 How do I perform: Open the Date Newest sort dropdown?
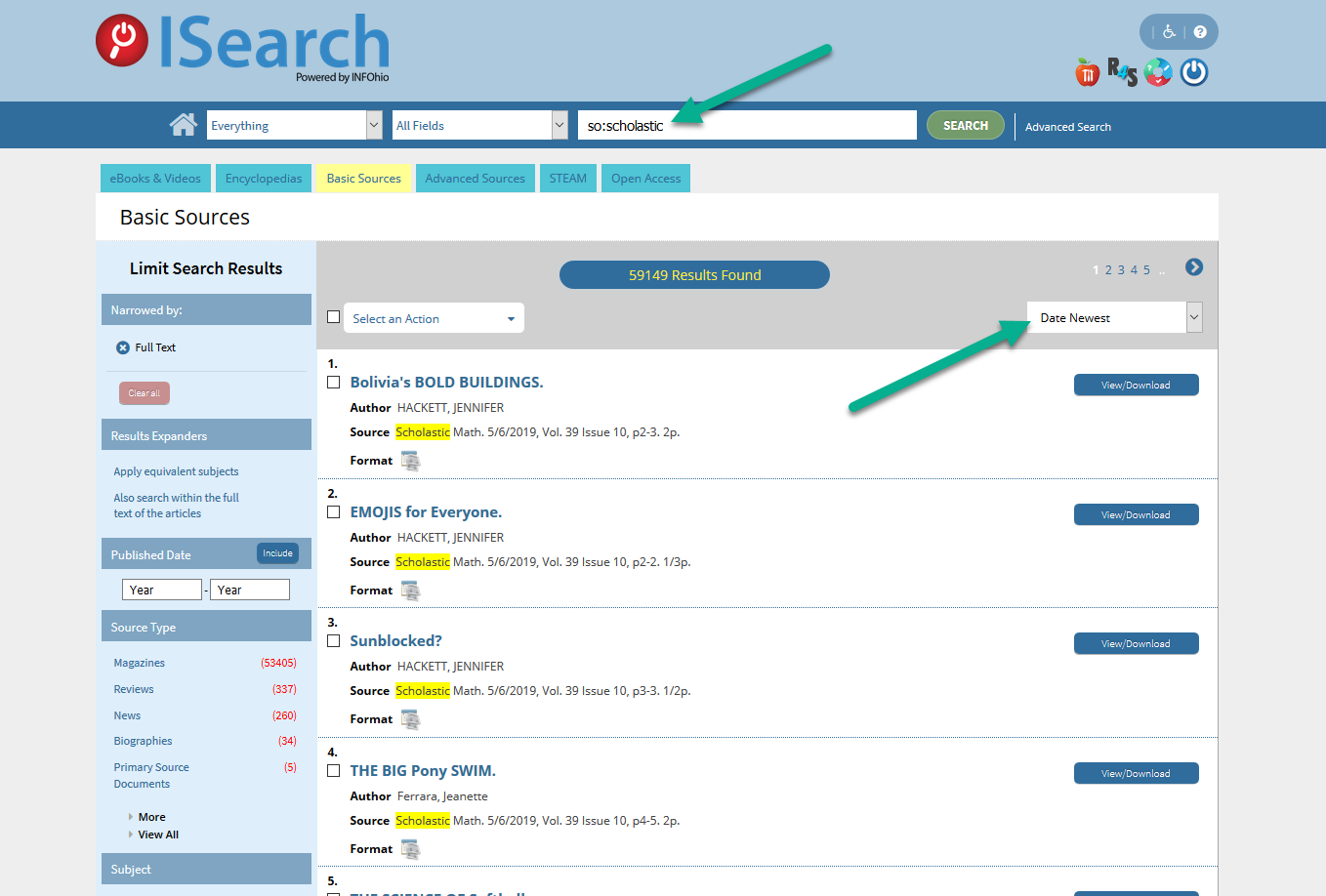tap(1114, 317)
